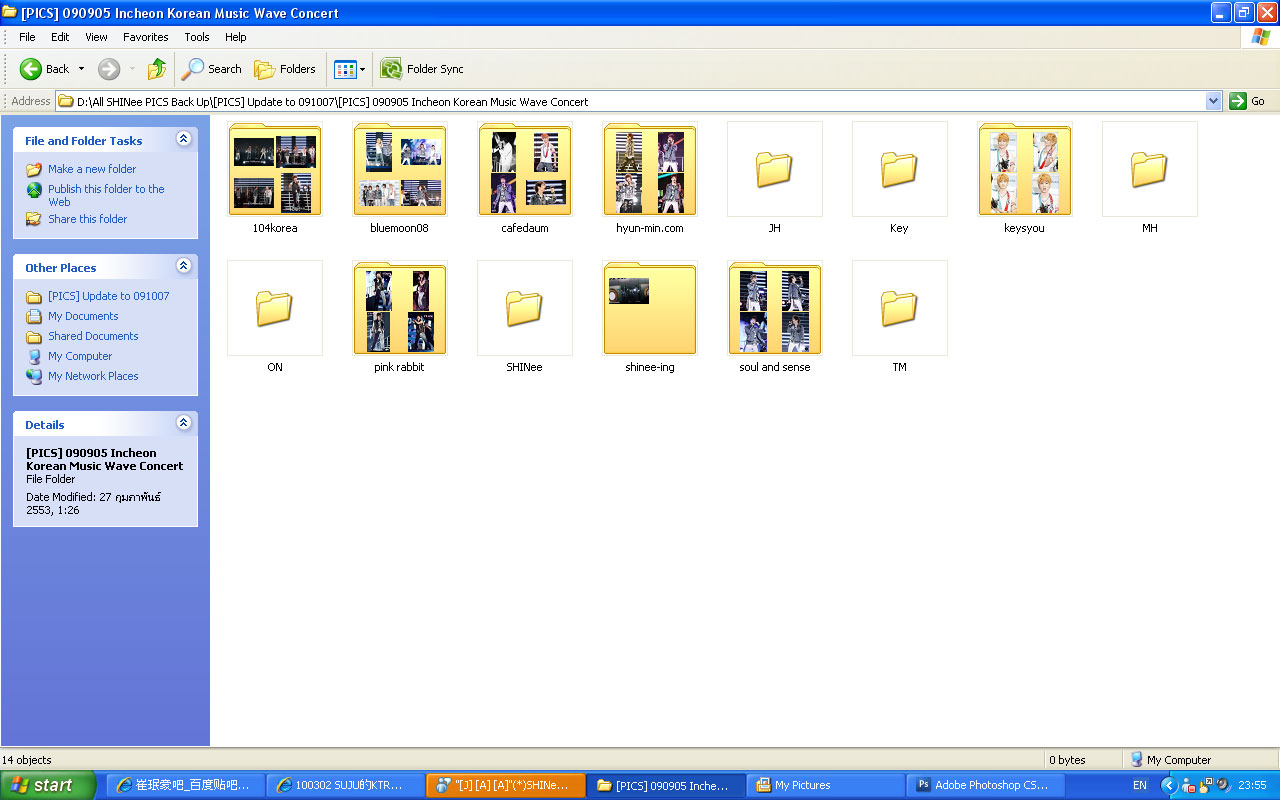
Task: Select the Key folder icon
Action: point(900,169)
